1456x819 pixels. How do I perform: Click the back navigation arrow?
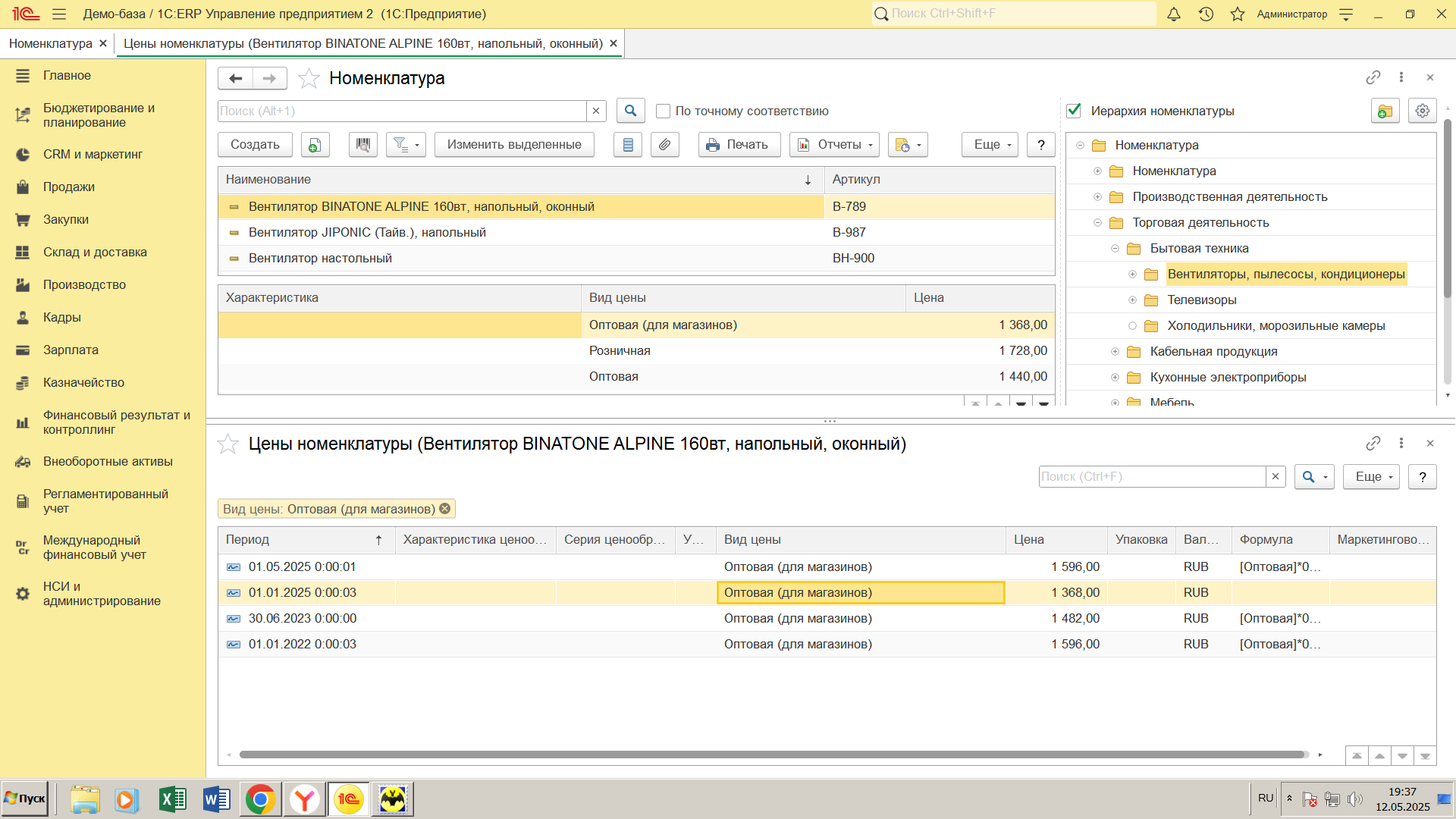[x=236, y=78]
